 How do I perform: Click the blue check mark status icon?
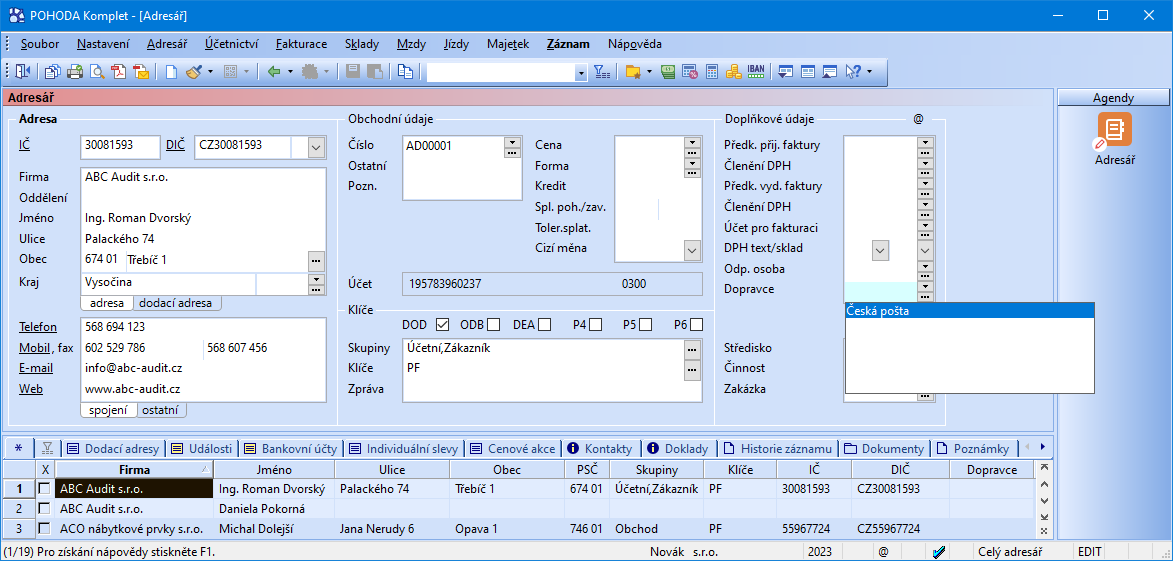(940, 552)
